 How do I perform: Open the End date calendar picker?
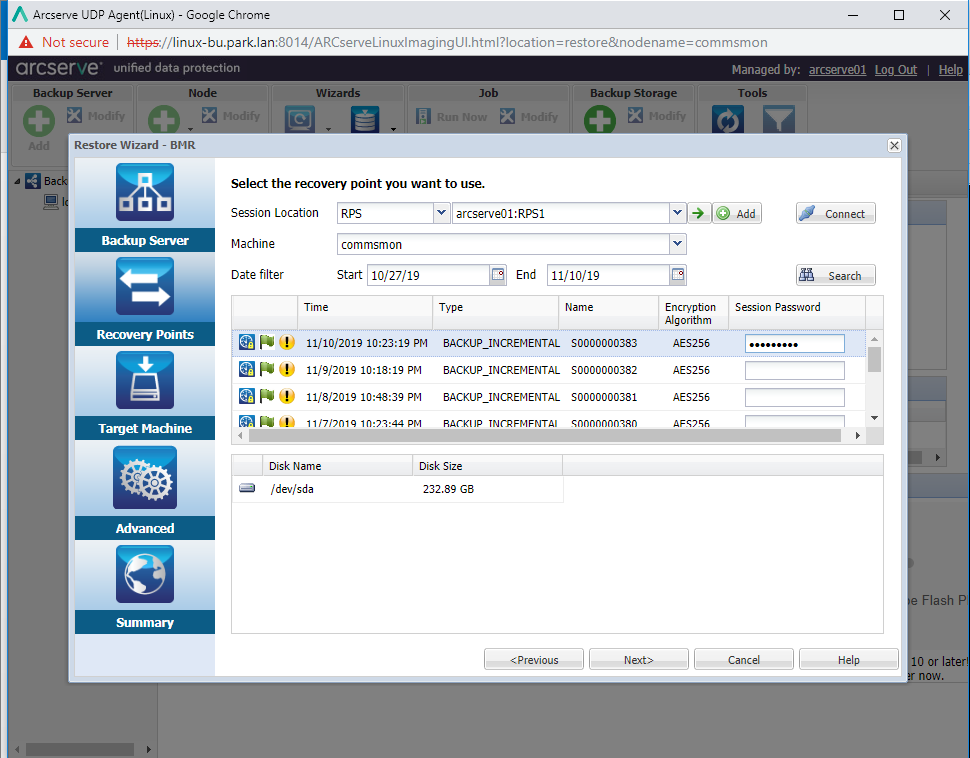678,274
